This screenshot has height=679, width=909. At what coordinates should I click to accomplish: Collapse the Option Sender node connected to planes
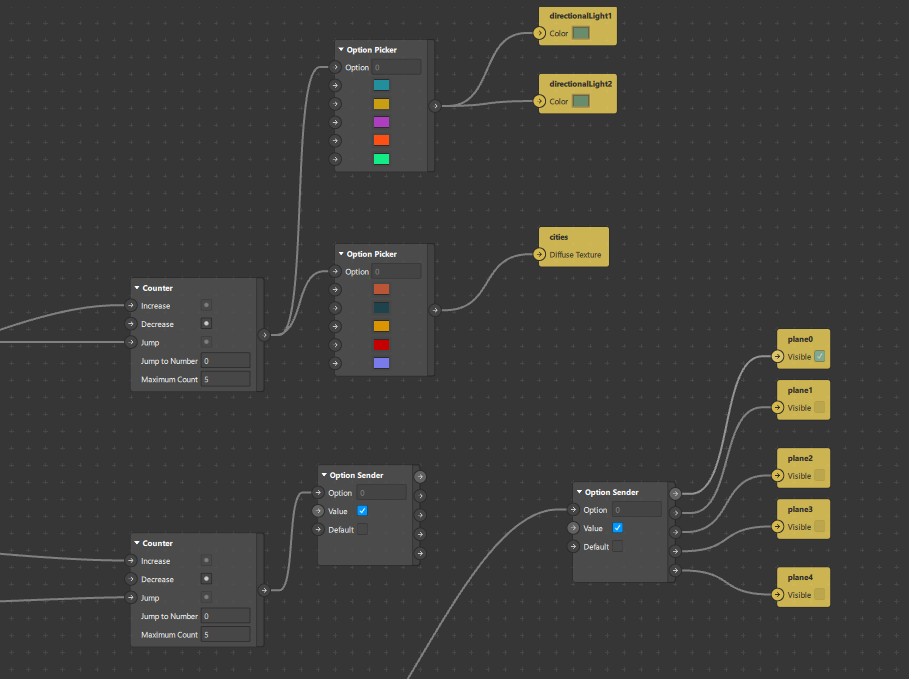click(x=579, y=492)
